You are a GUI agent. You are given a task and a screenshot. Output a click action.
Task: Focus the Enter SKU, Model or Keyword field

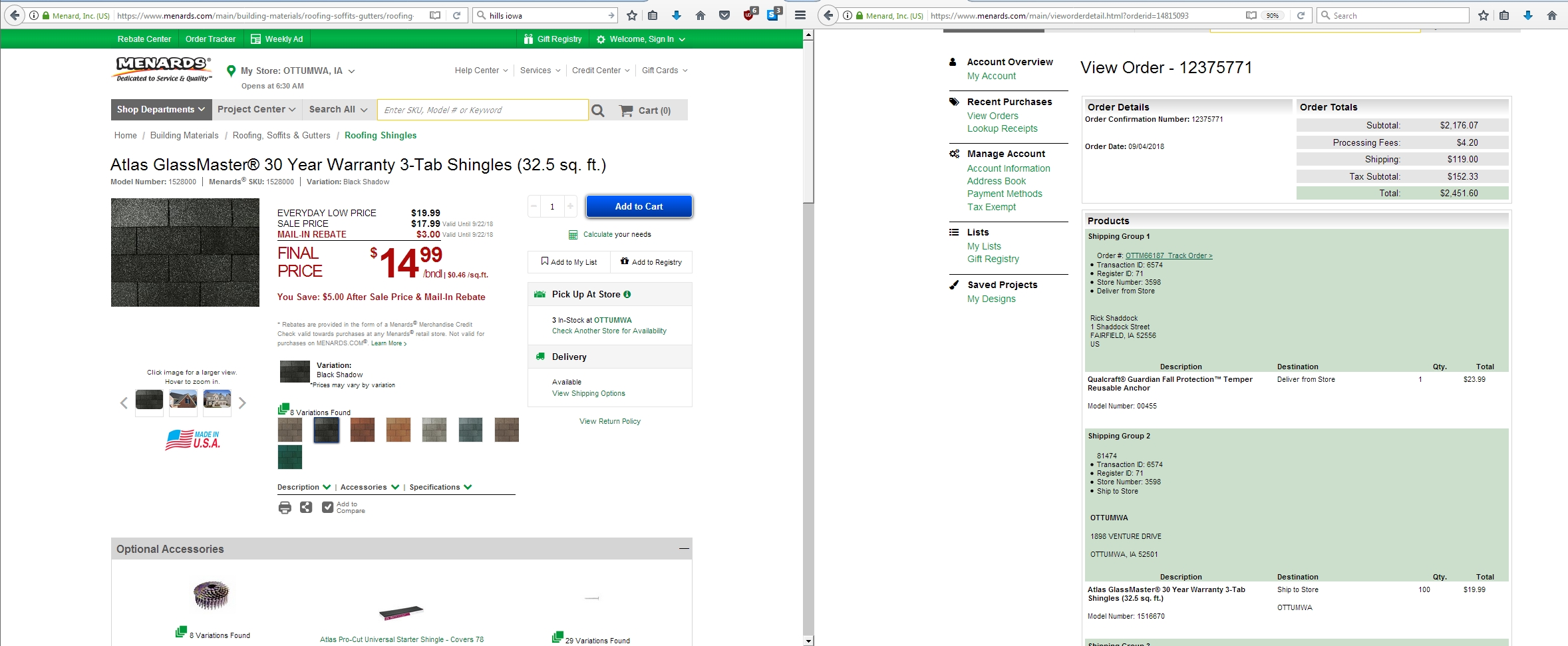(483, 110)
